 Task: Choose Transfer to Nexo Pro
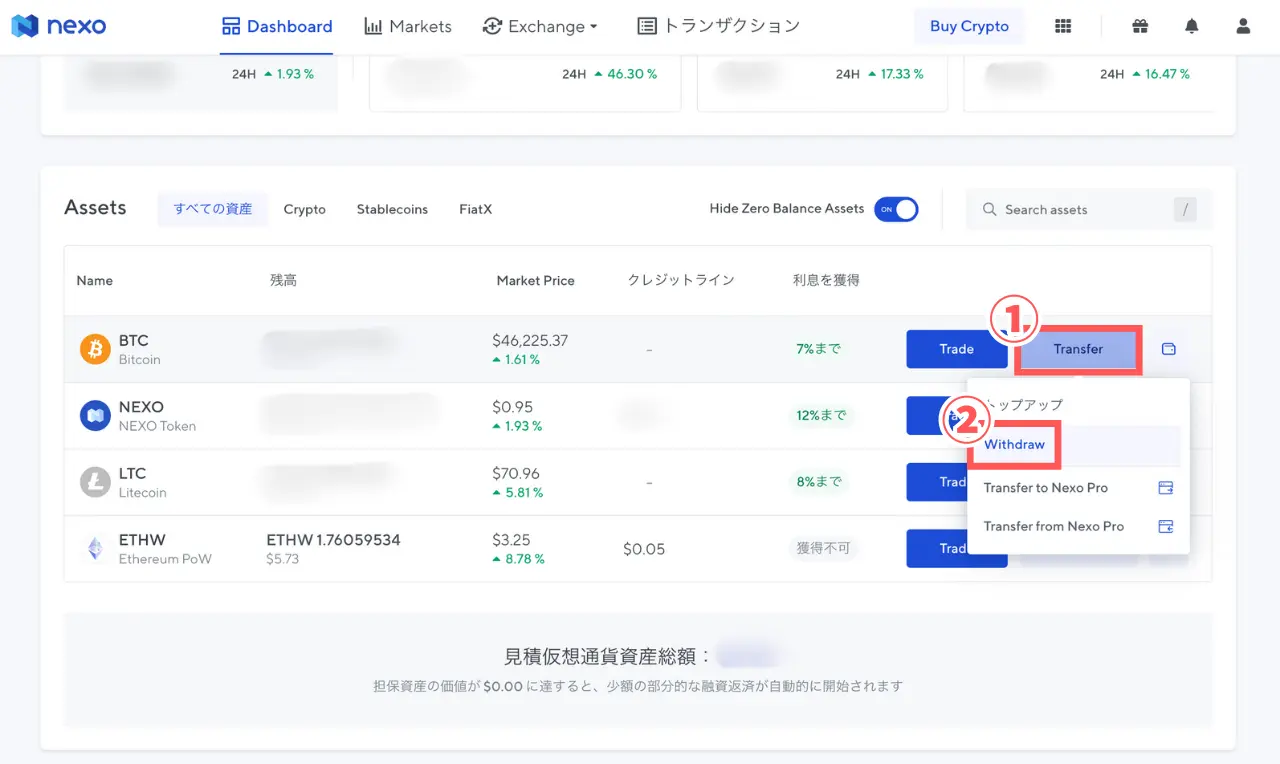coord(1078,488)
